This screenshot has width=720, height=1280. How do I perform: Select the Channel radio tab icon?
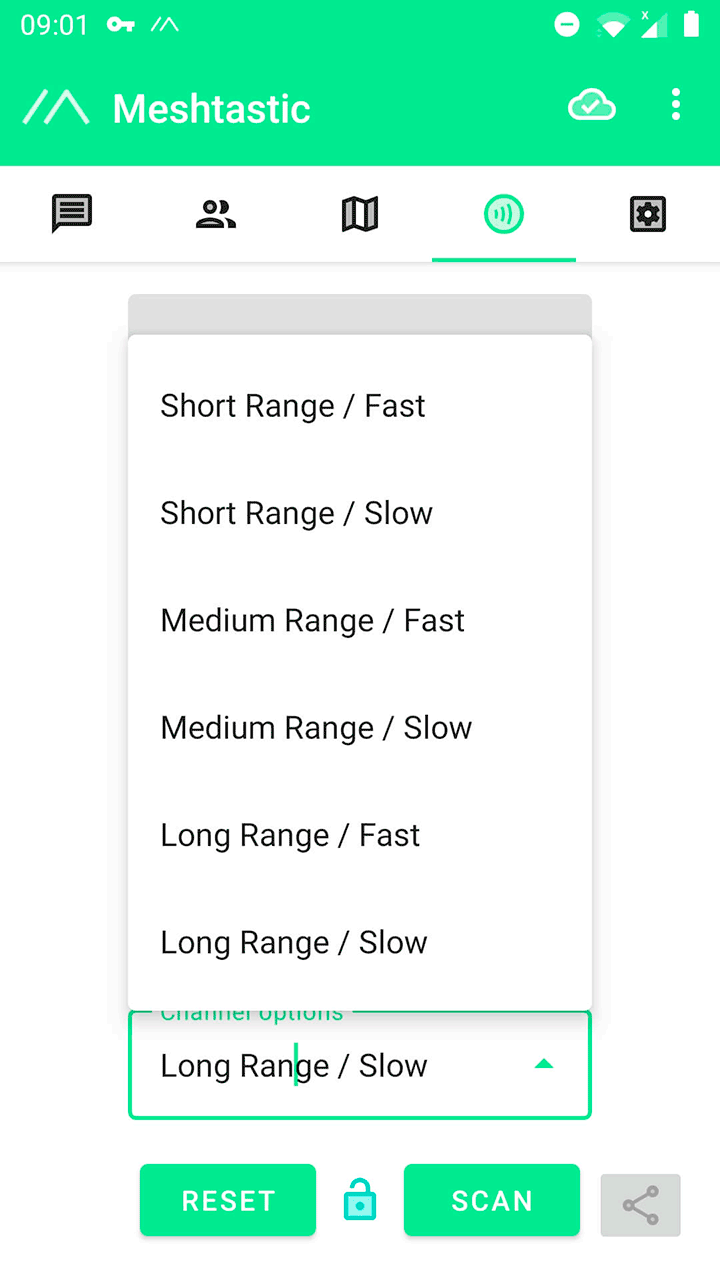504,214
